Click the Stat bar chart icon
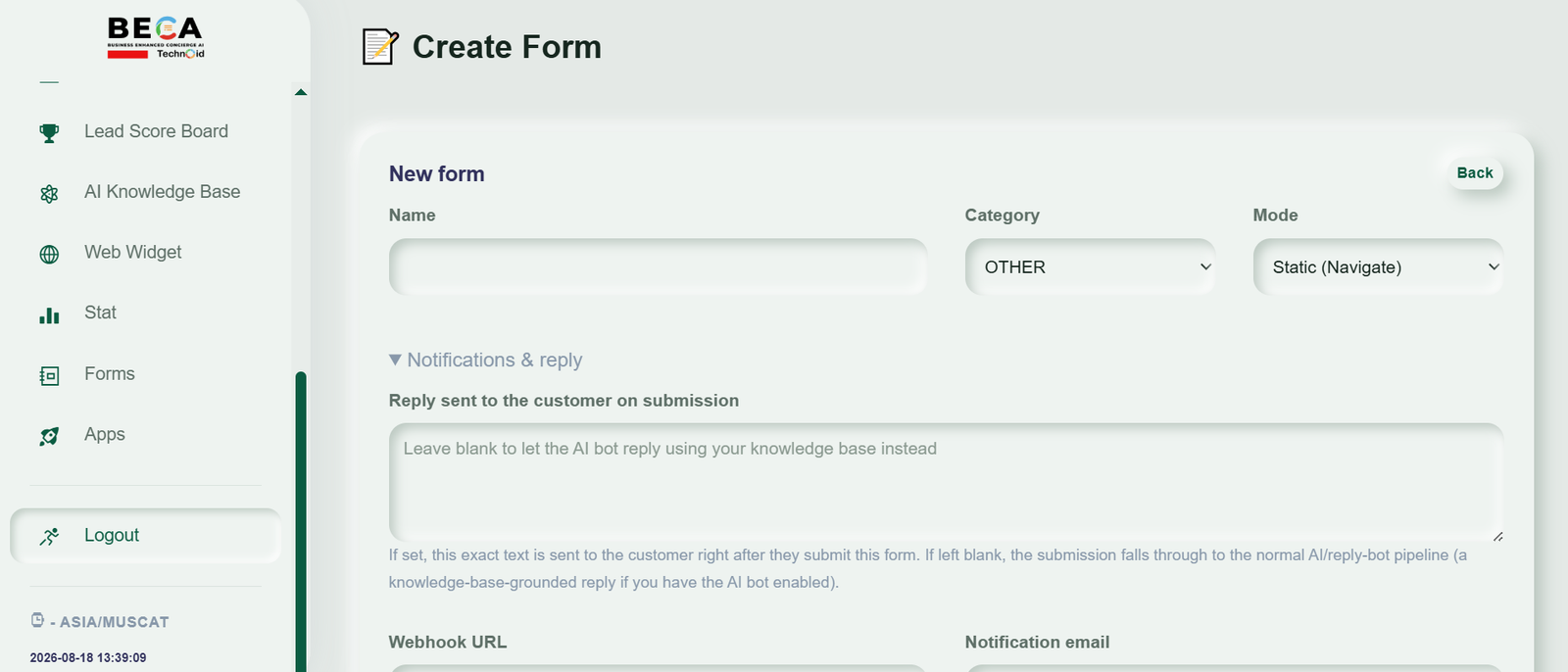The height and width of the screenshot is (672, 1568). click(x=49, y=314)
